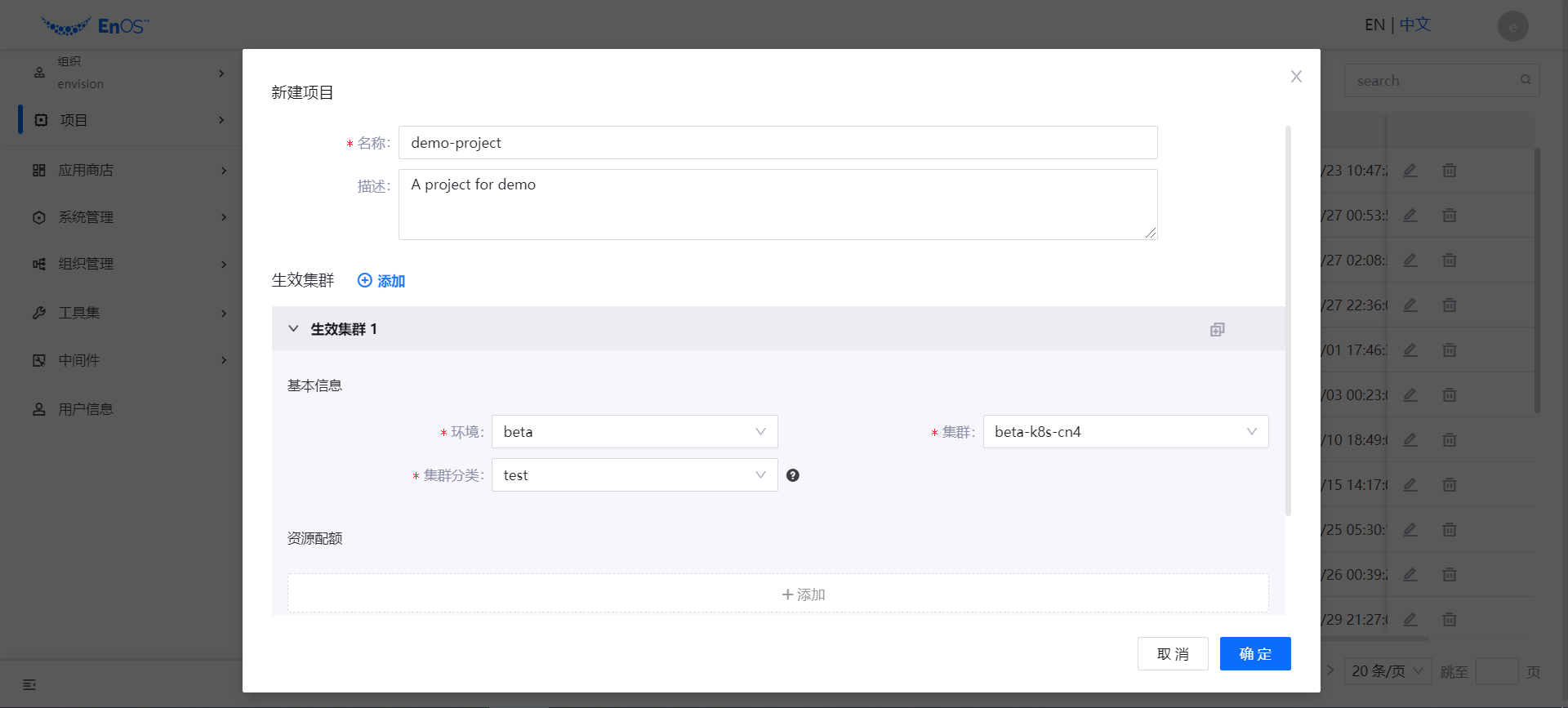
Task: Click the sidebar collapse icon at bottom left
Action: pos(29,684)
